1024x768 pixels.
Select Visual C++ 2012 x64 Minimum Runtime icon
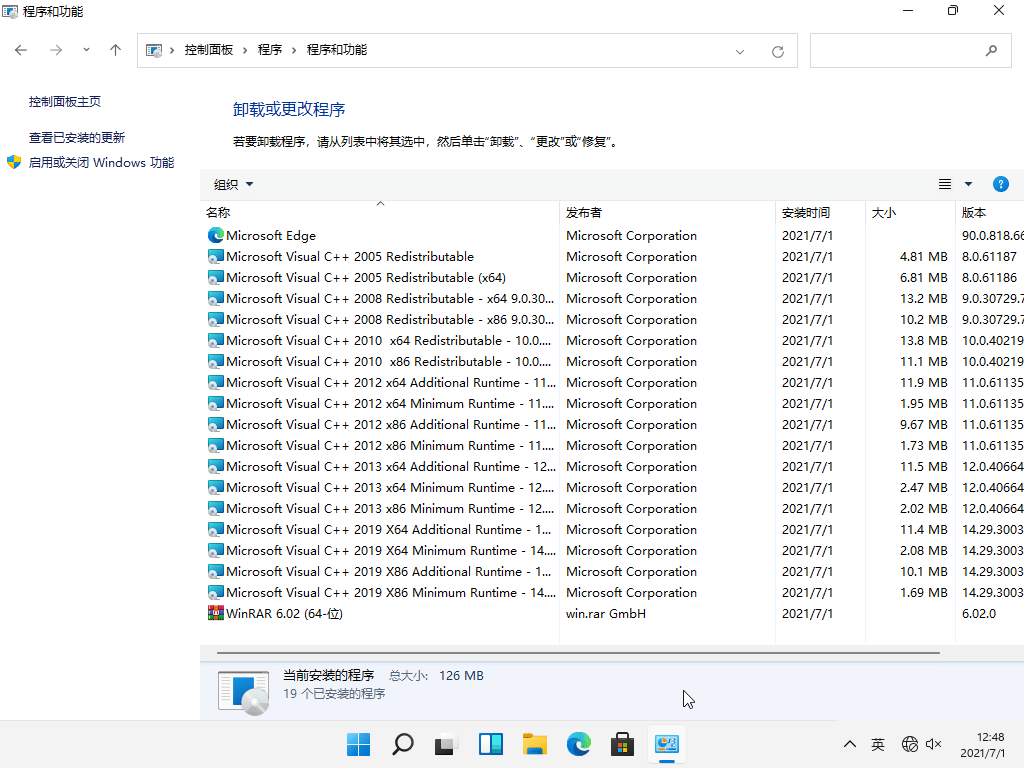[x=216, y=404]
